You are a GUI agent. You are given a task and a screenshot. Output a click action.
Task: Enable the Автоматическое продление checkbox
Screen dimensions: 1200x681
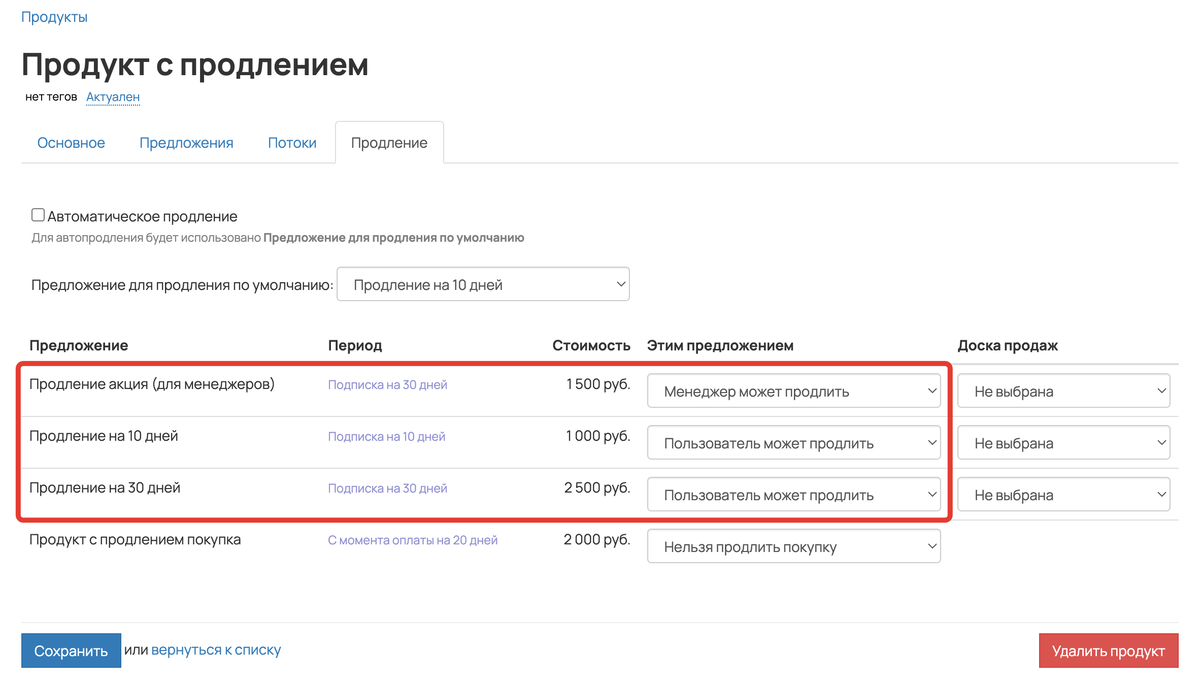coord(38,215)
